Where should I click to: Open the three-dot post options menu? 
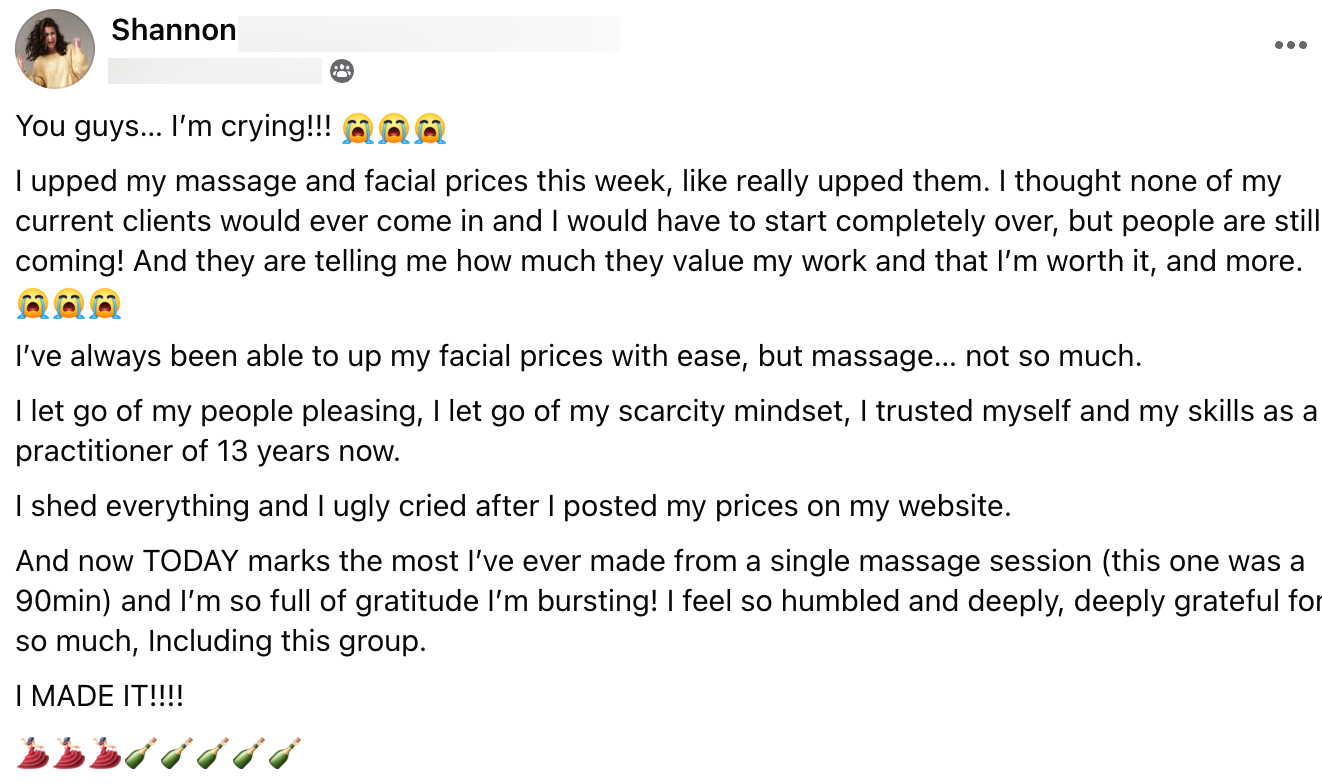tap(1290, 45)
